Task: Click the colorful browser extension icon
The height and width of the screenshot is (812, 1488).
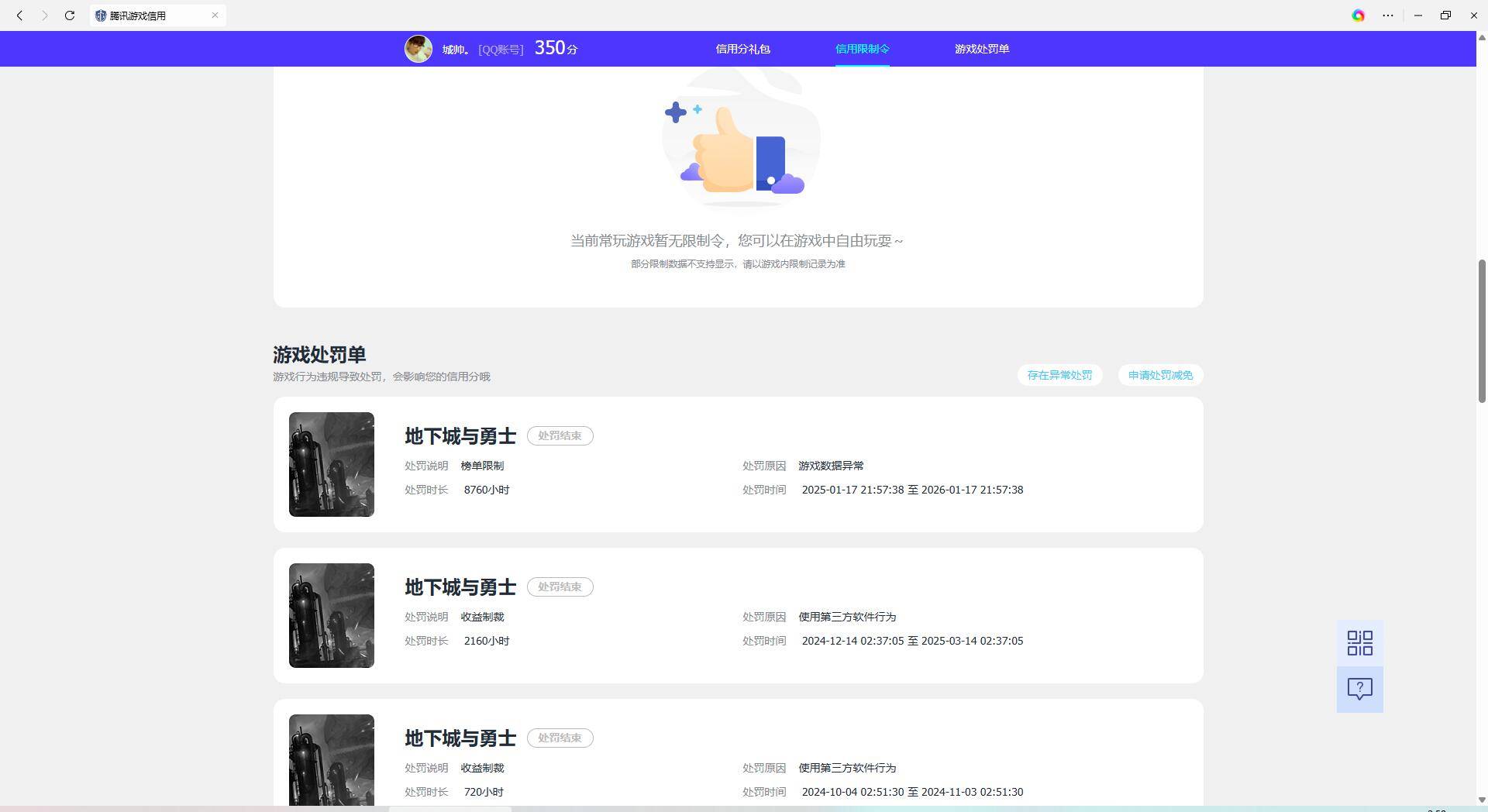Action: pyautogui.click(x=1358, y=15)
